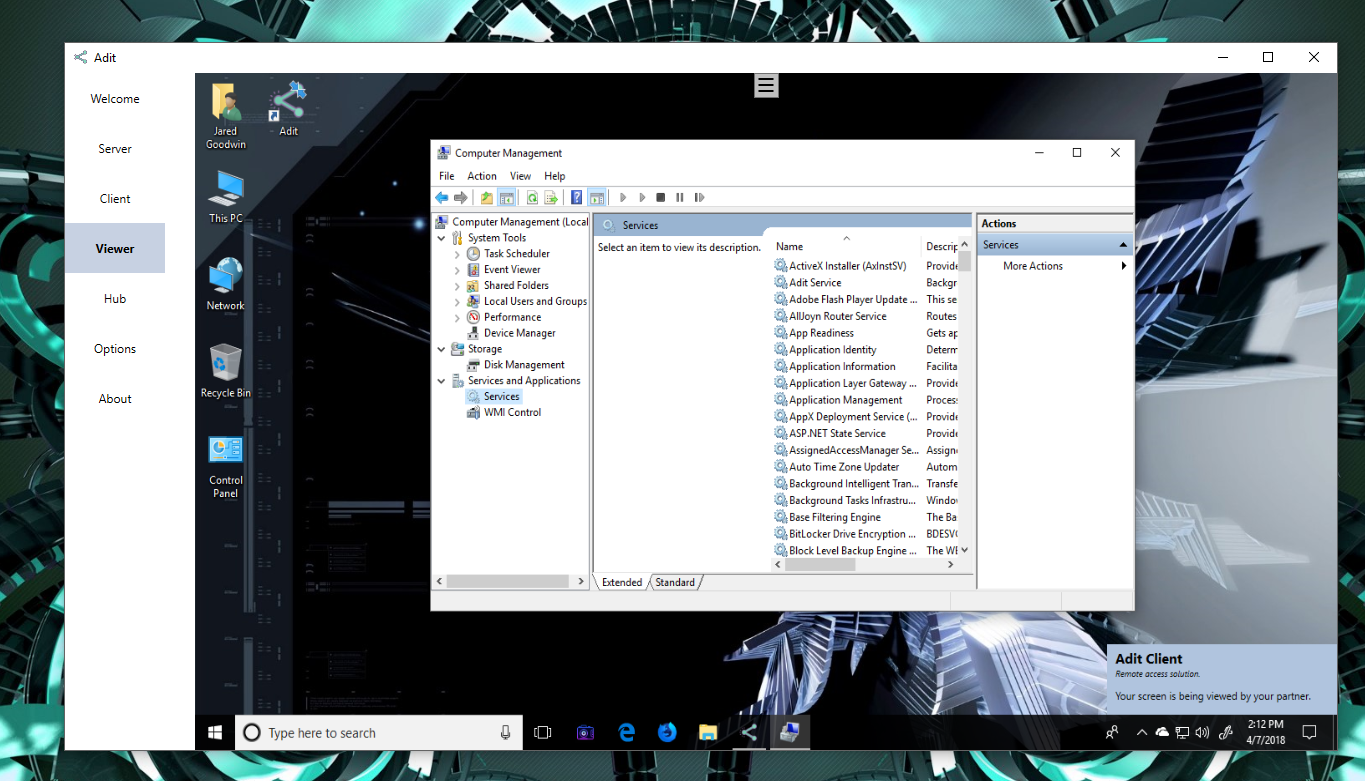
Task: Open Help using the blue question mark icon
Action: tap(576, 197)
